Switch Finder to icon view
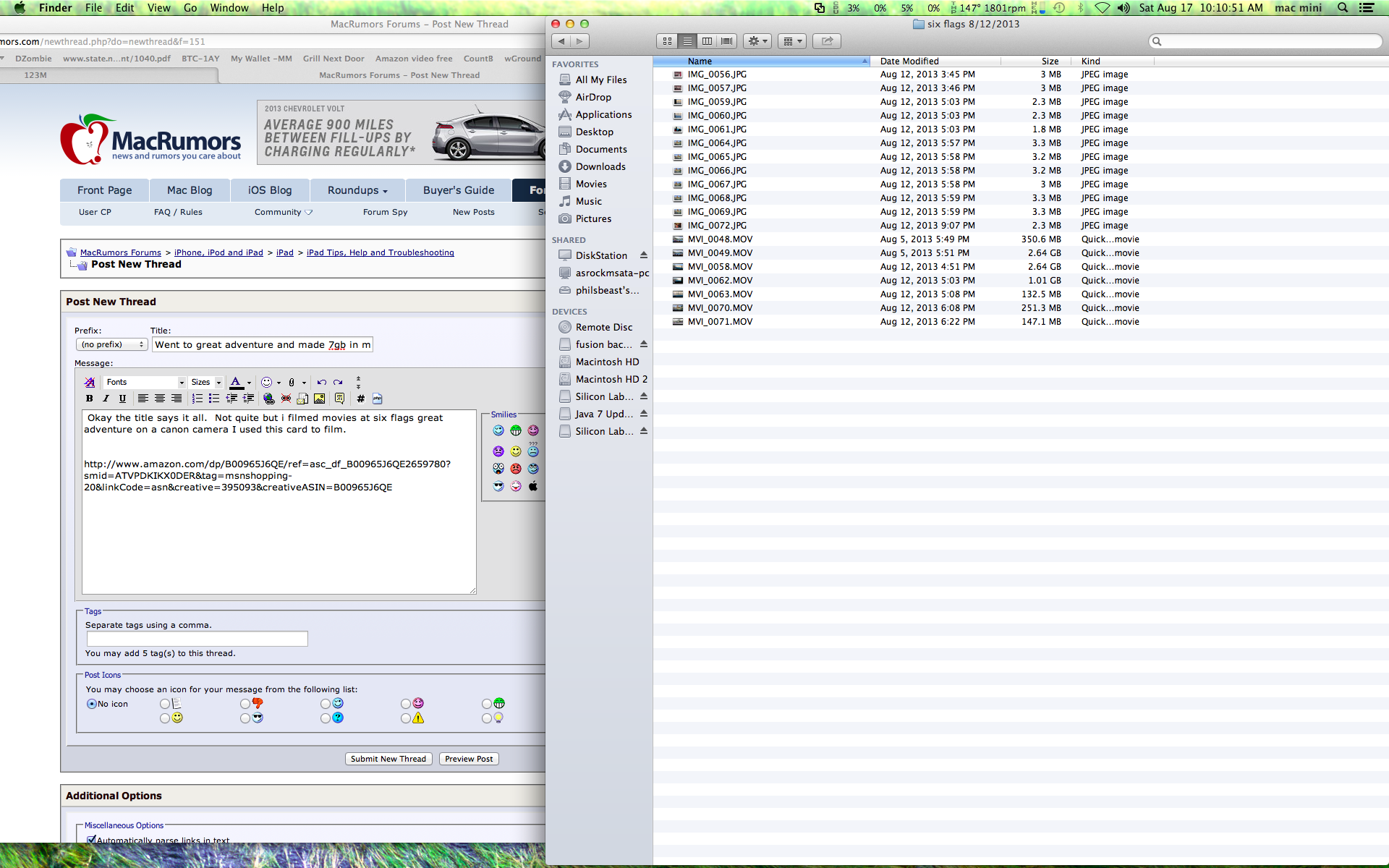 point(667,41)
